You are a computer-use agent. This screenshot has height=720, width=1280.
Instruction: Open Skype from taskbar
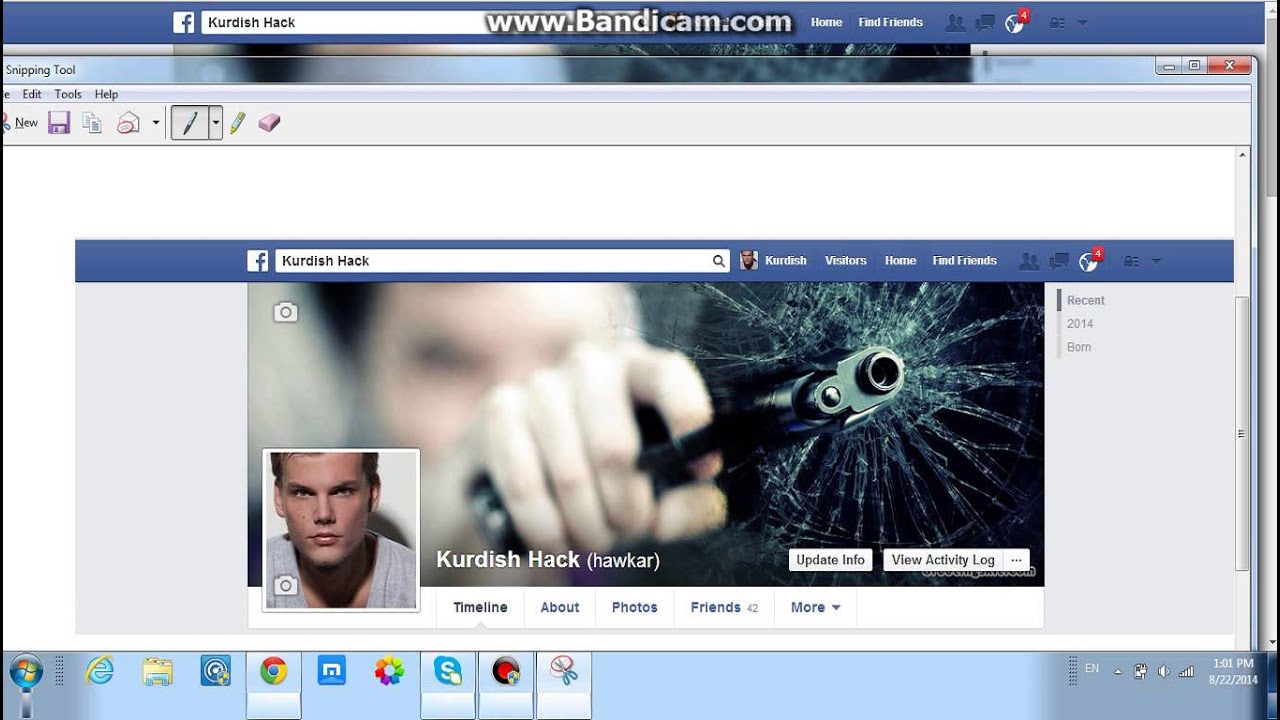(447, 671)
